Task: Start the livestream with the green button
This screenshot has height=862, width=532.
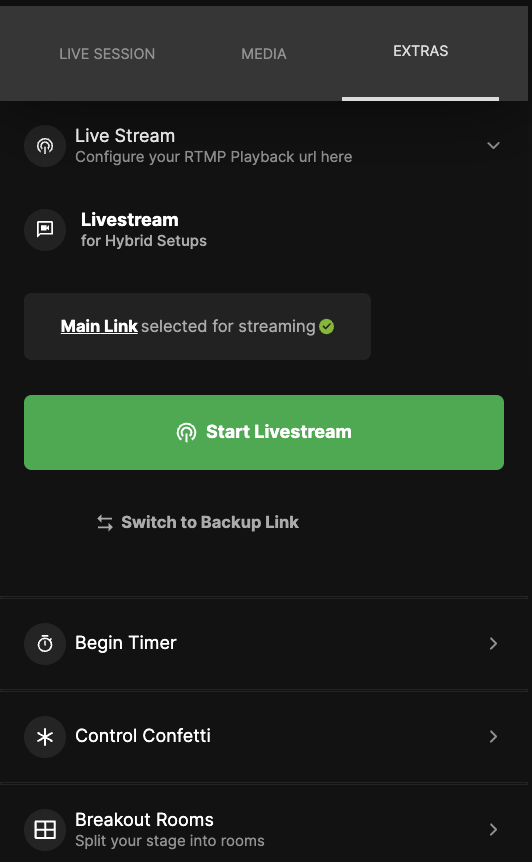Action: click(264, 432)
